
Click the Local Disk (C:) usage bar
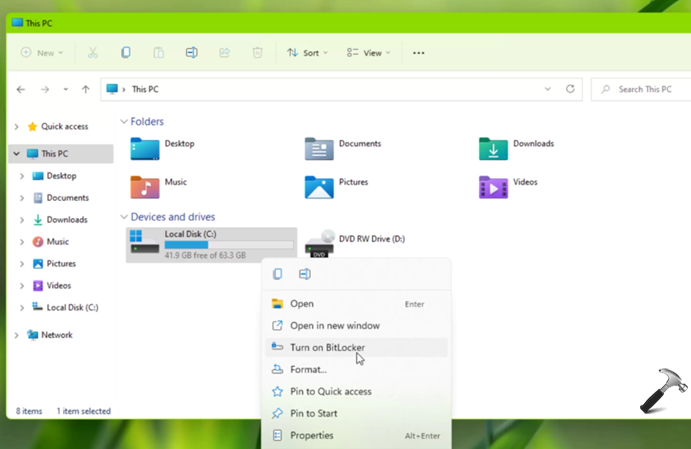[229, 245]
